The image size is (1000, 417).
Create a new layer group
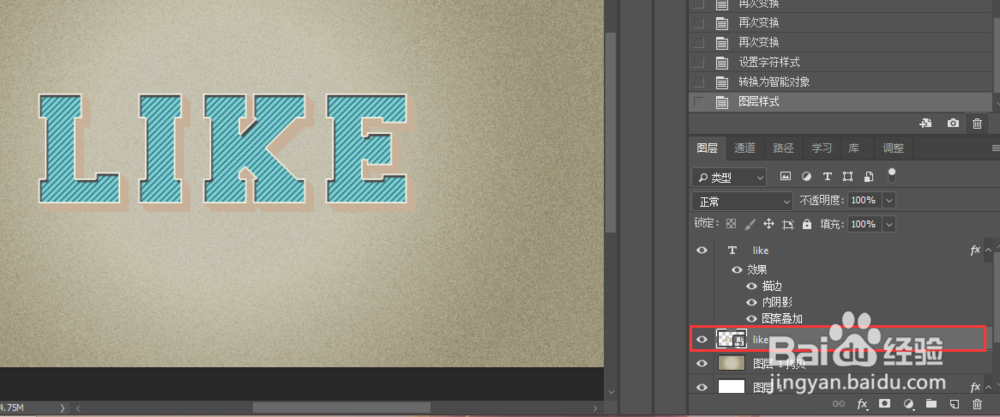[x=931, y=404]
